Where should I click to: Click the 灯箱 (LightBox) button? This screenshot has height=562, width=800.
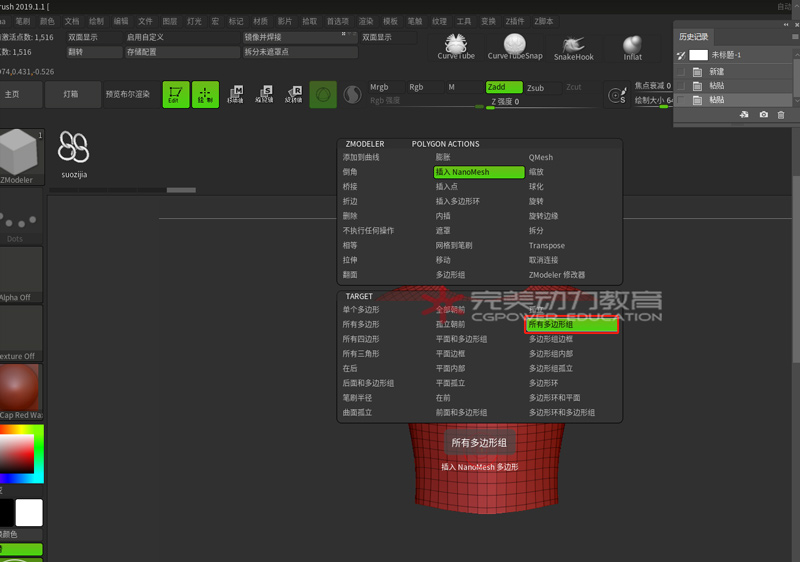(x=71, y=94)
